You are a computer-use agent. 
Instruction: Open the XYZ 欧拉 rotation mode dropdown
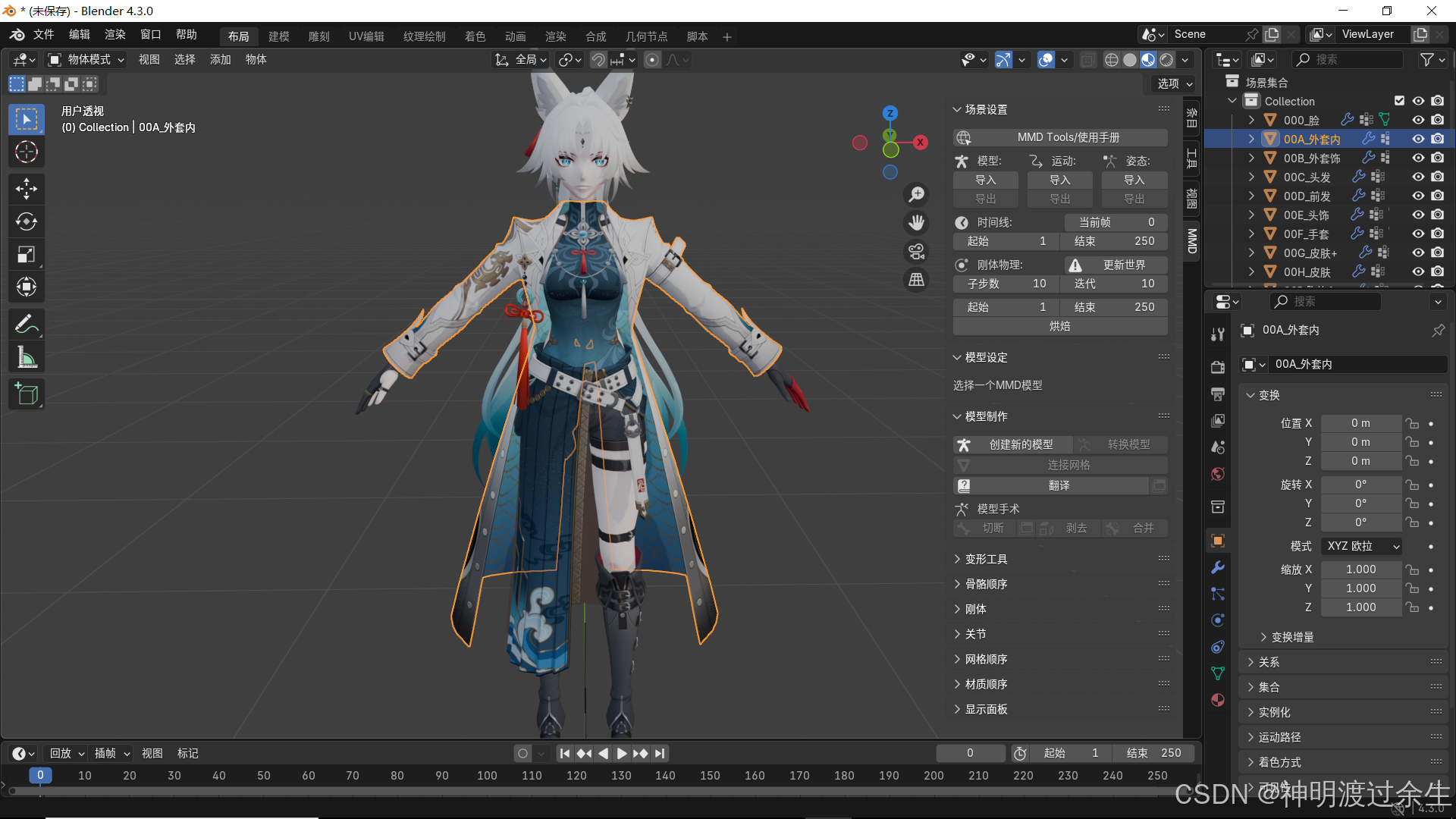tap(1362, 546)
